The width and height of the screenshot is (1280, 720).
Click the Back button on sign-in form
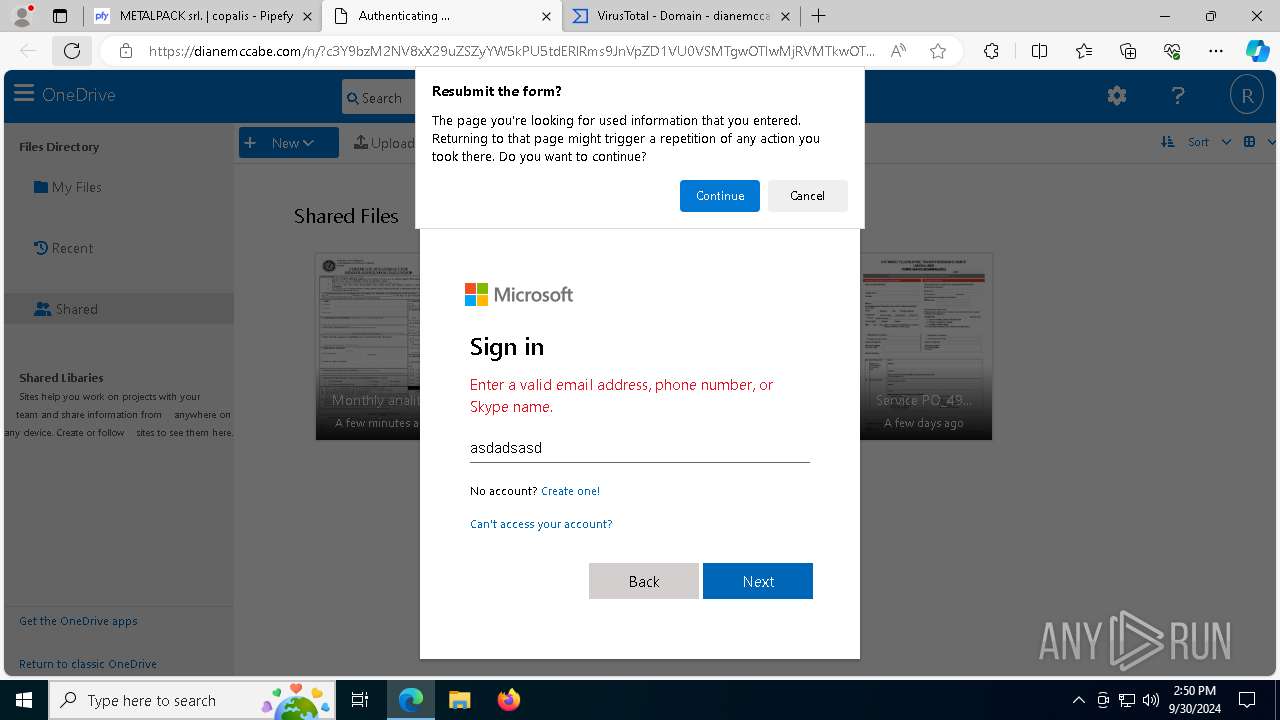tap(644, 581)
